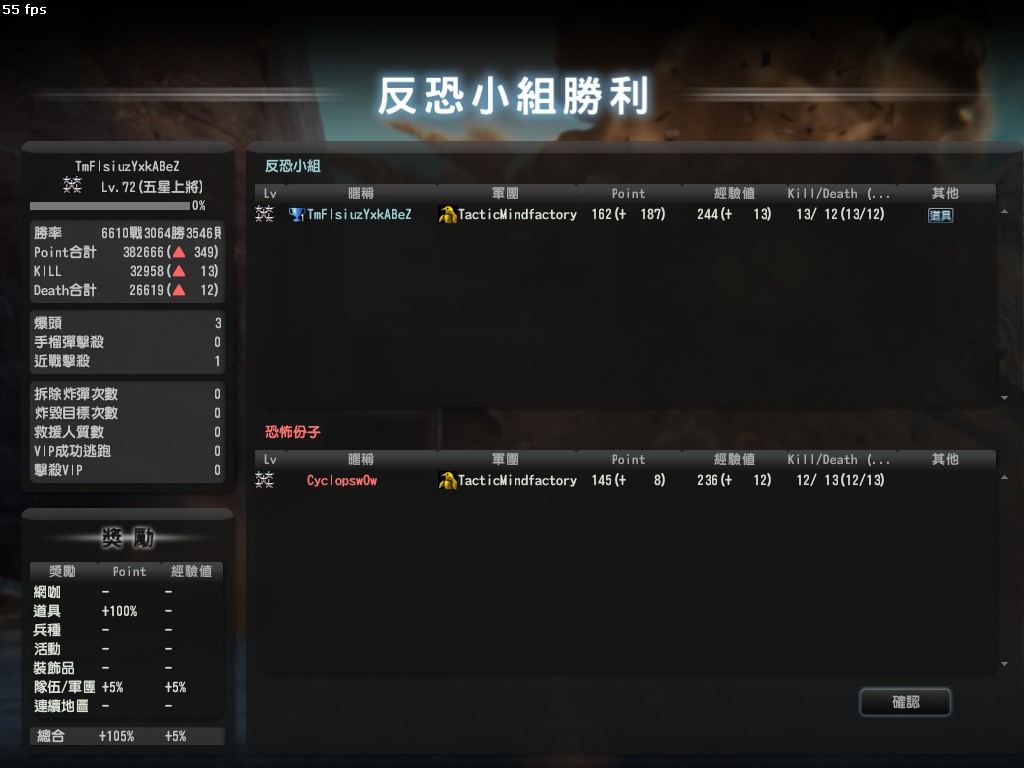Click the rank insignia beside CyclopswOw
Viewport: 1024px width, 768px height.
coord(264,480)
